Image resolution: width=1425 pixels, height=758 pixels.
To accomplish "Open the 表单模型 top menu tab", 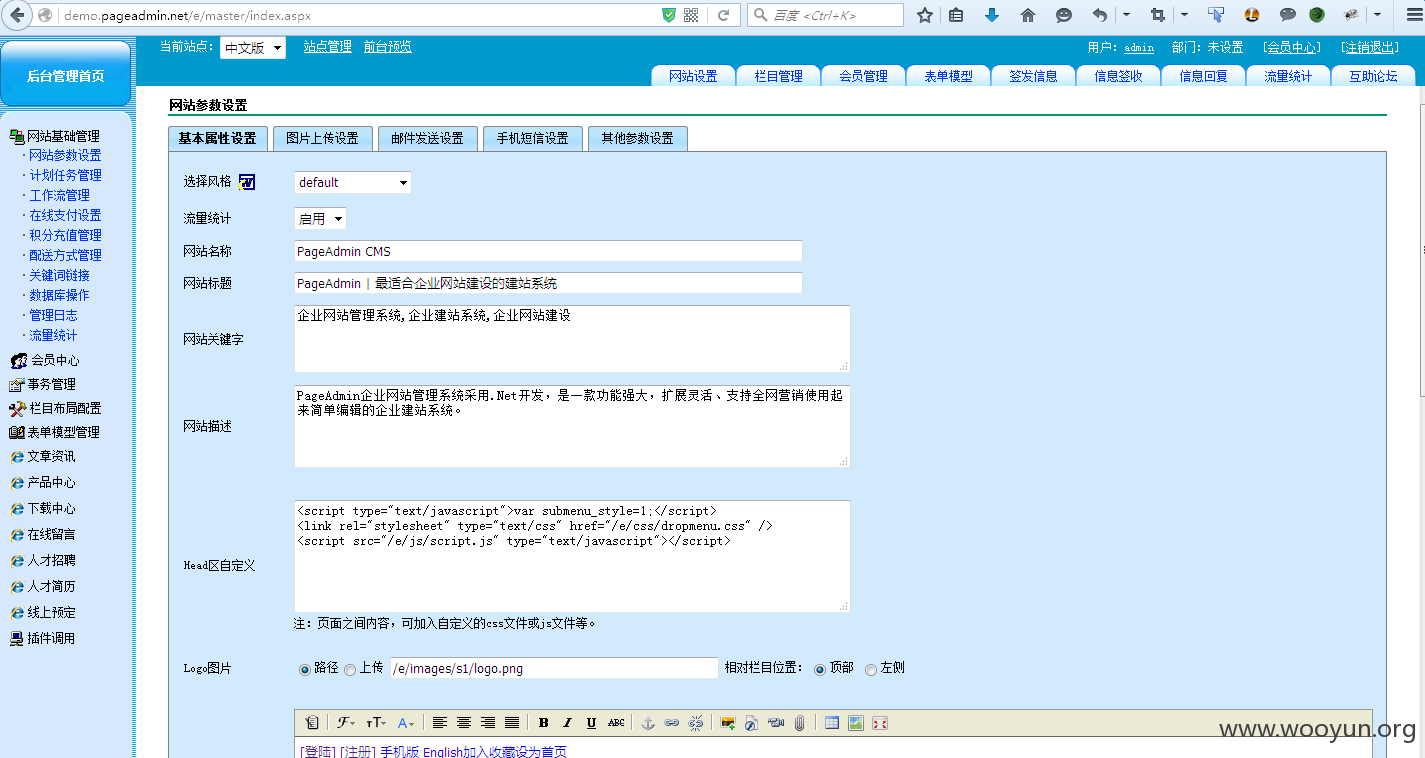I will click(948, 76).
